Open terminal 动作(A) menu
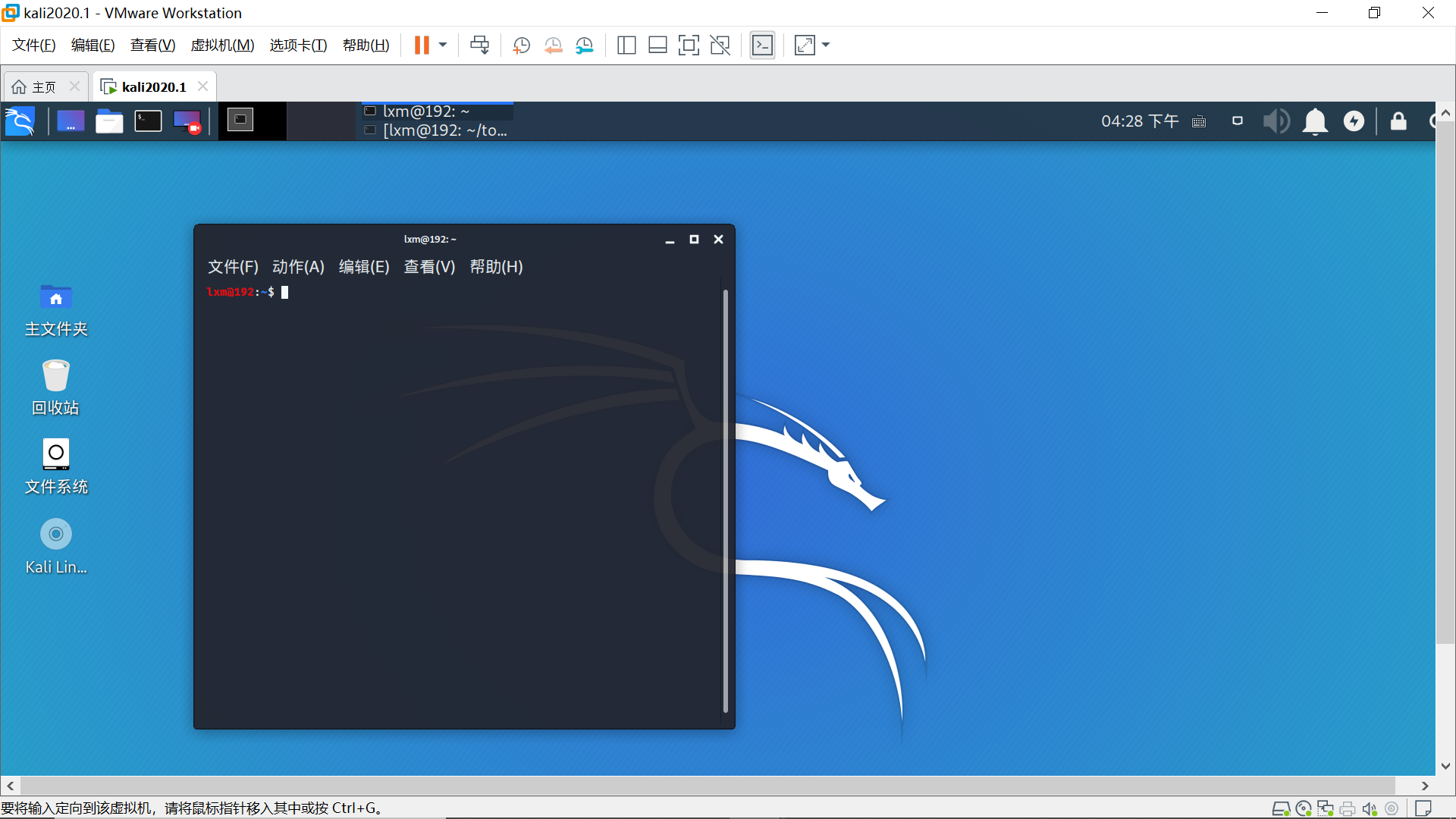The height and width of the screenshot is (819, 1456). point(298,267)
